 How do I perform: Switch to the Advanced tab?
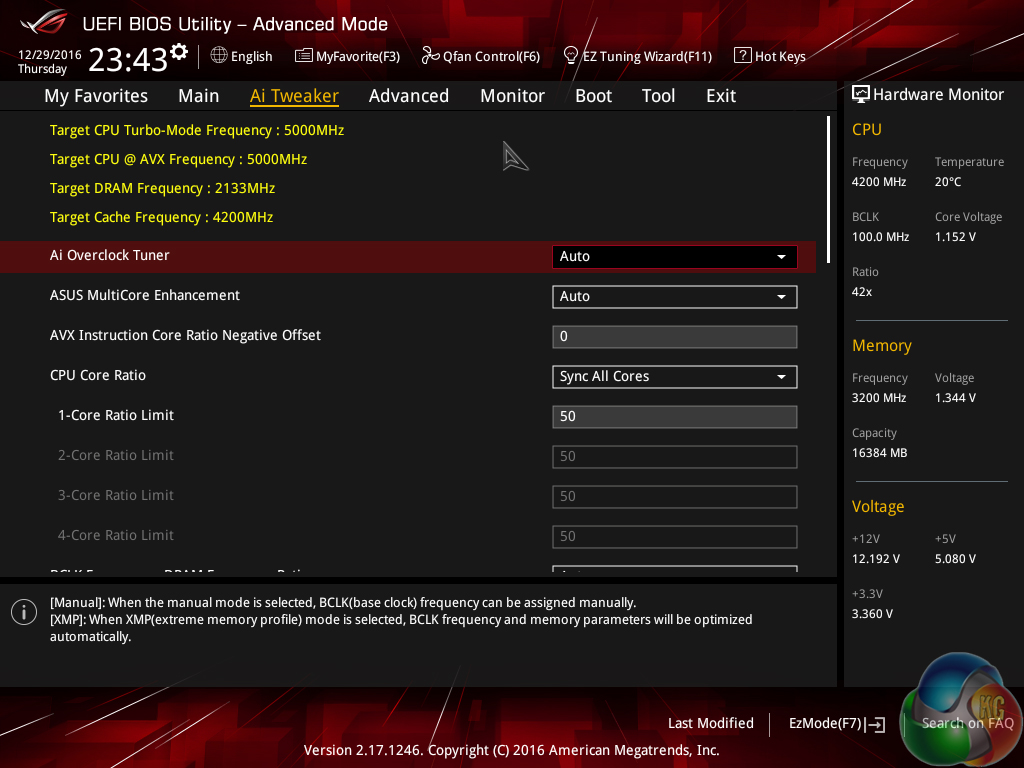(408, 96)
